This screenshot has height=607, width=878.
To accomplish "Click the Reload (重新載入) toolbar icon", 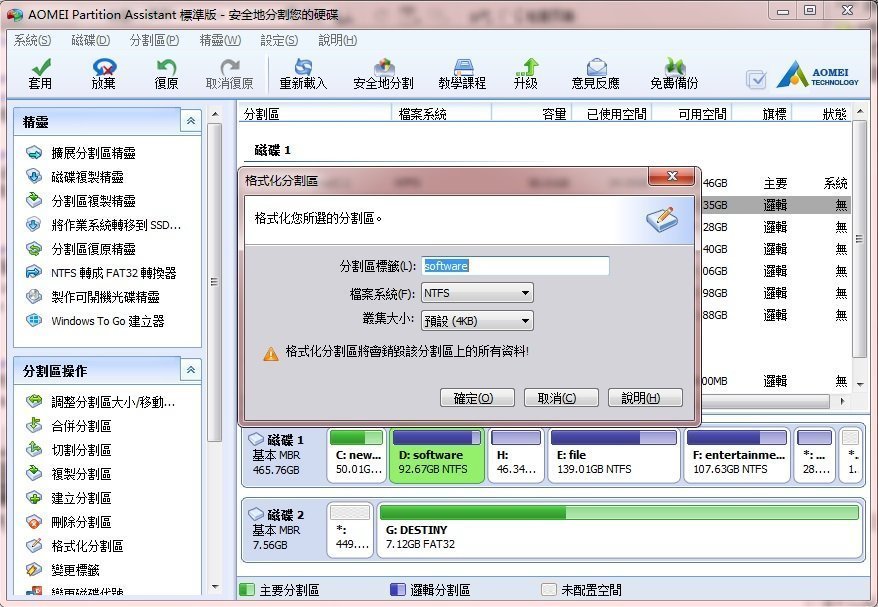I will pos(303,68).
